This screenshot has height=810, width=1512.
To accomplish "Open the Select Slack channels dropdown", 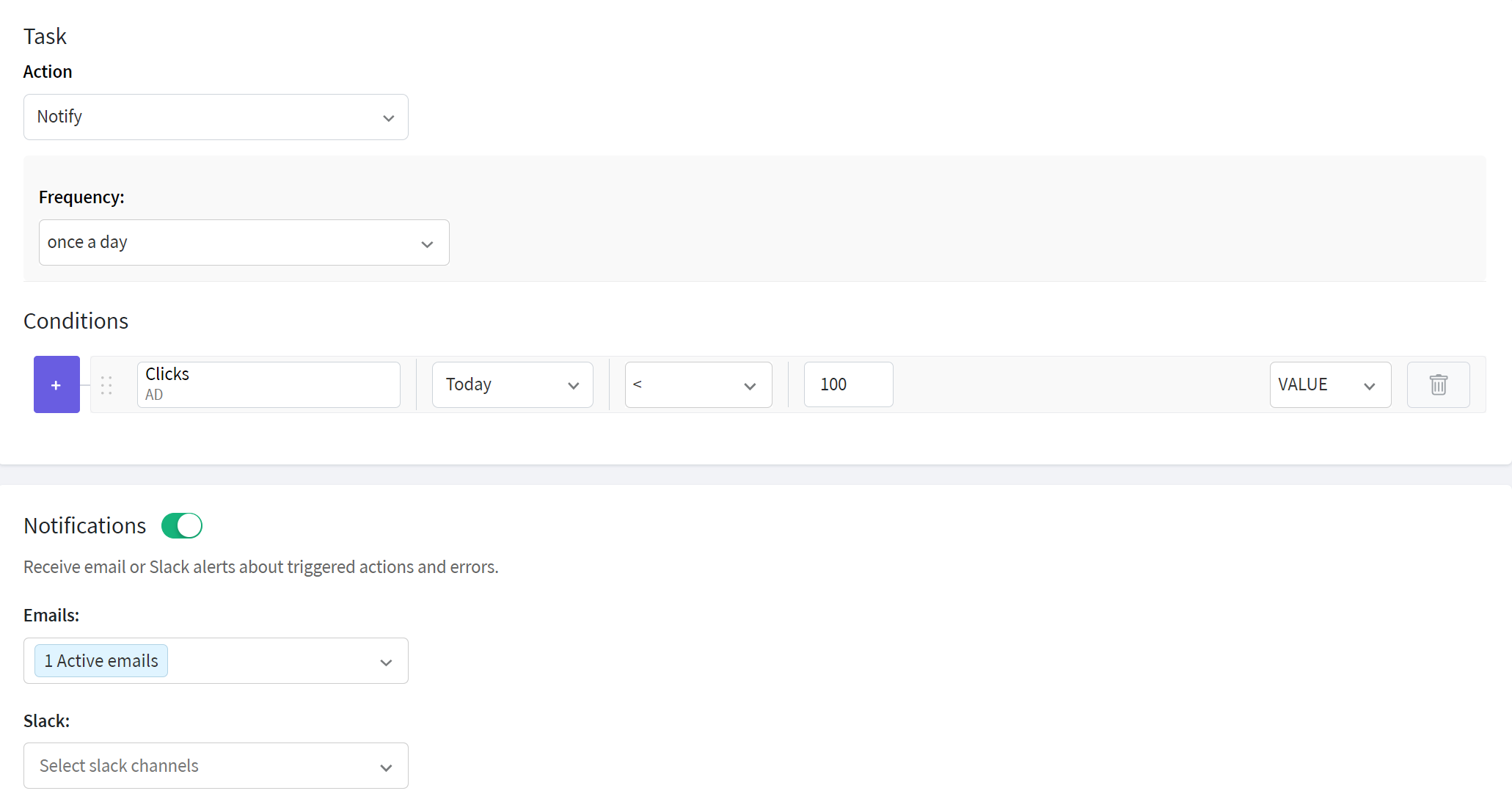I will point(216,765).
